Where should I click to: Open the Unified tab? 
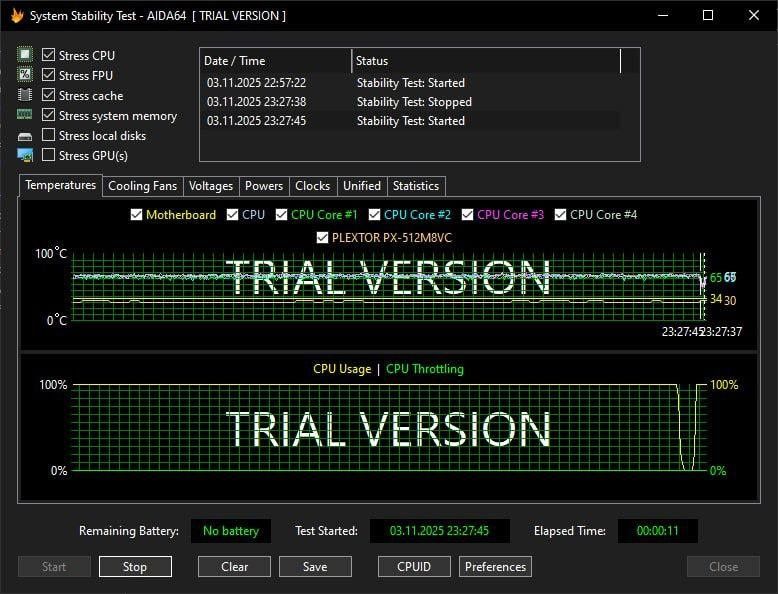tap(362, 186)
